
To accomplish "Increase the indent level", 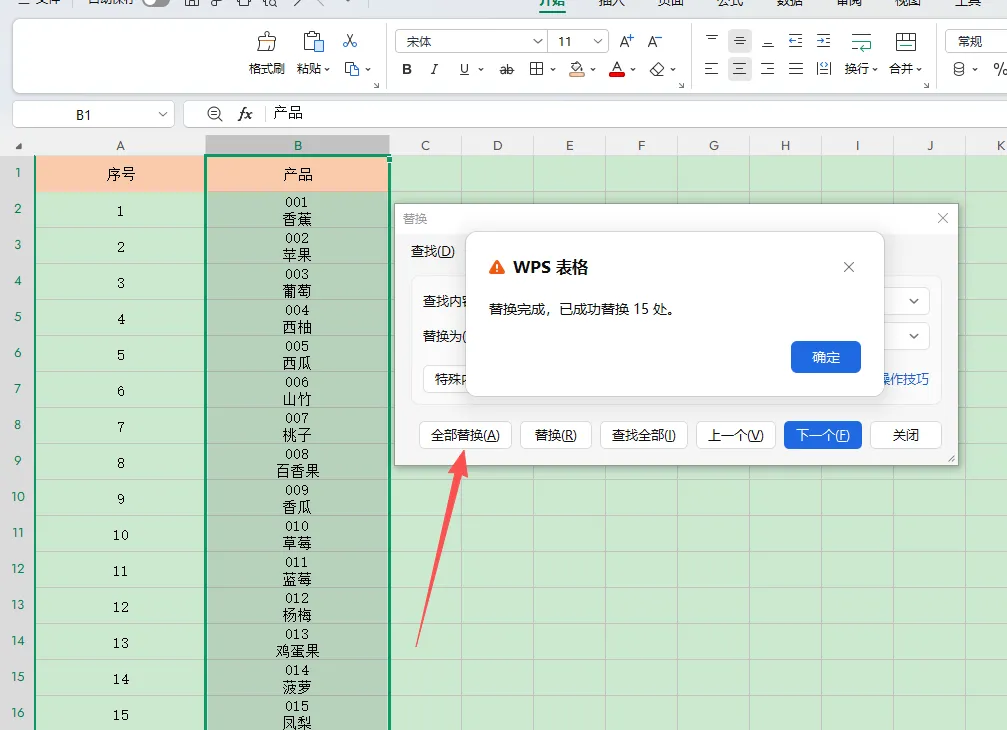I will point(823,42).
